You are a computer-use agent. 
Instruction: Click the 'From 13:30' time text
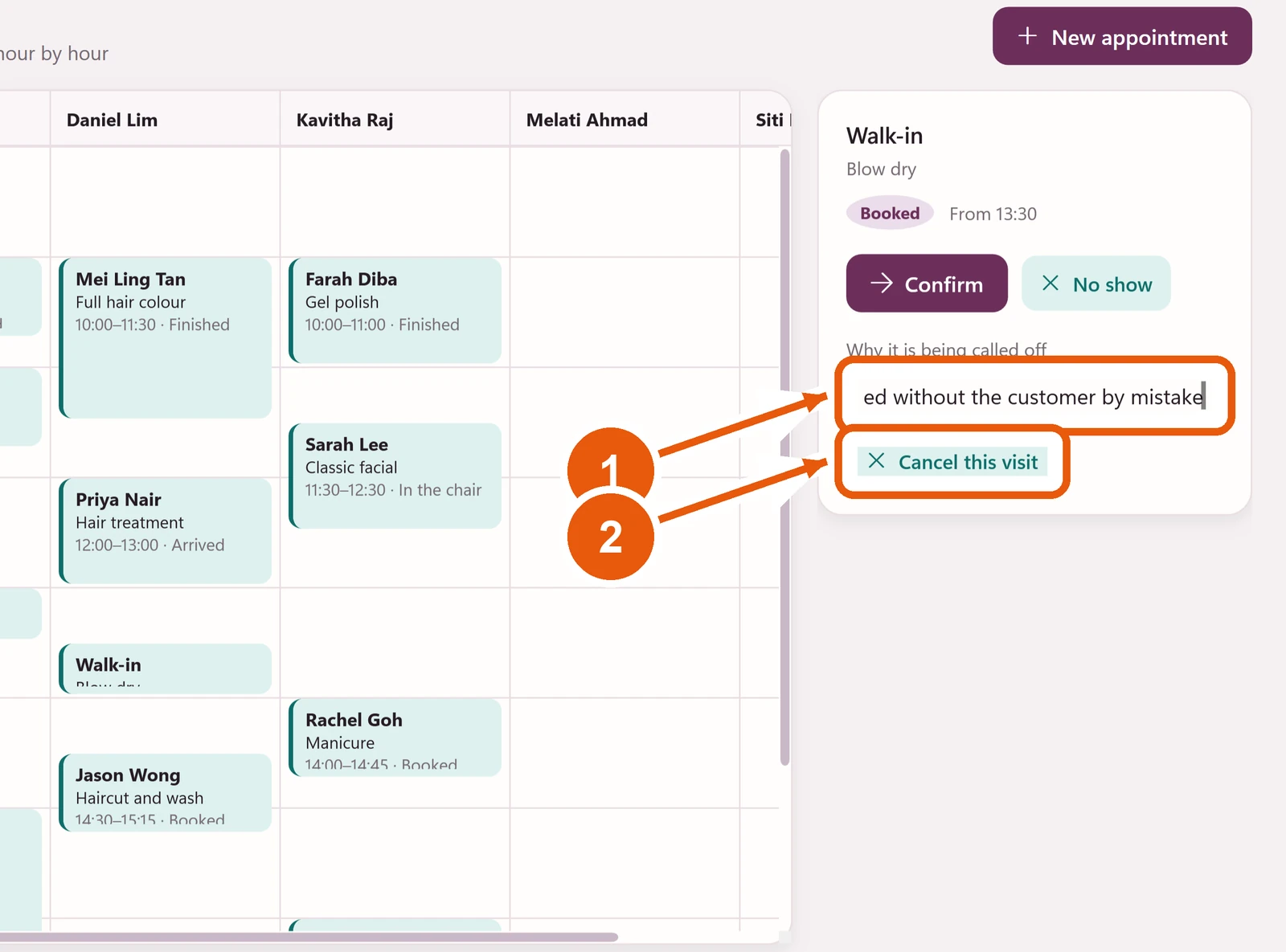993,214
